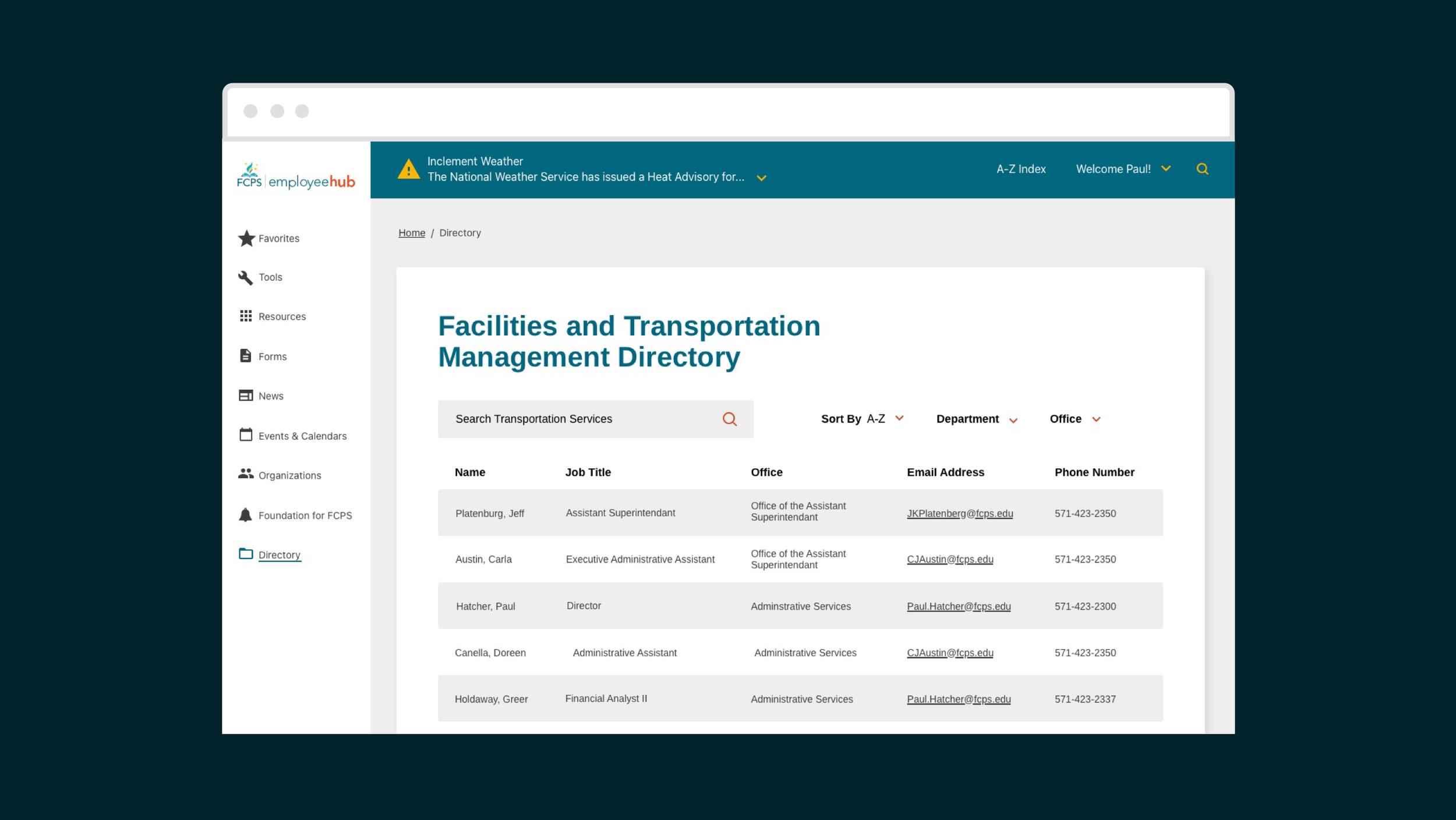Click the JKPlatenberg@fcps.edu email link
This screenshot has width=1456, height=820.
[x=959, y=514]
